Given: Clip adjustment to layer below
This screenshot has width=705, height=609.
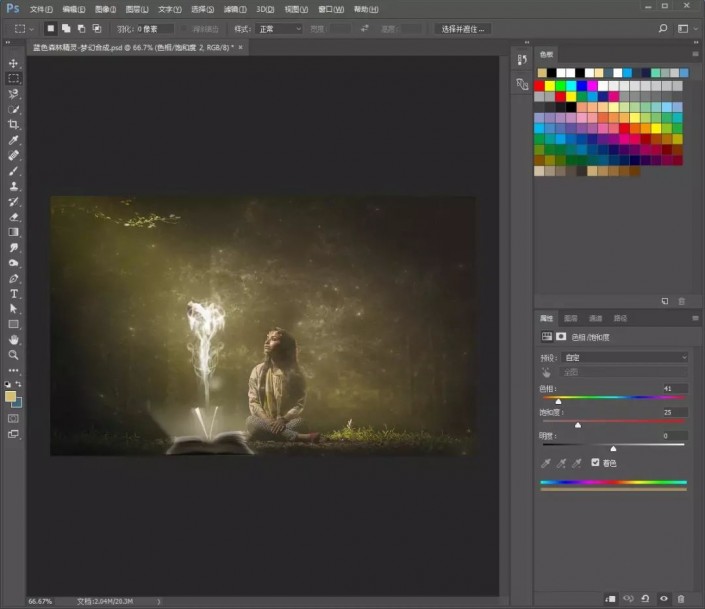Looking at the screenshot, I should coord(611,599).
